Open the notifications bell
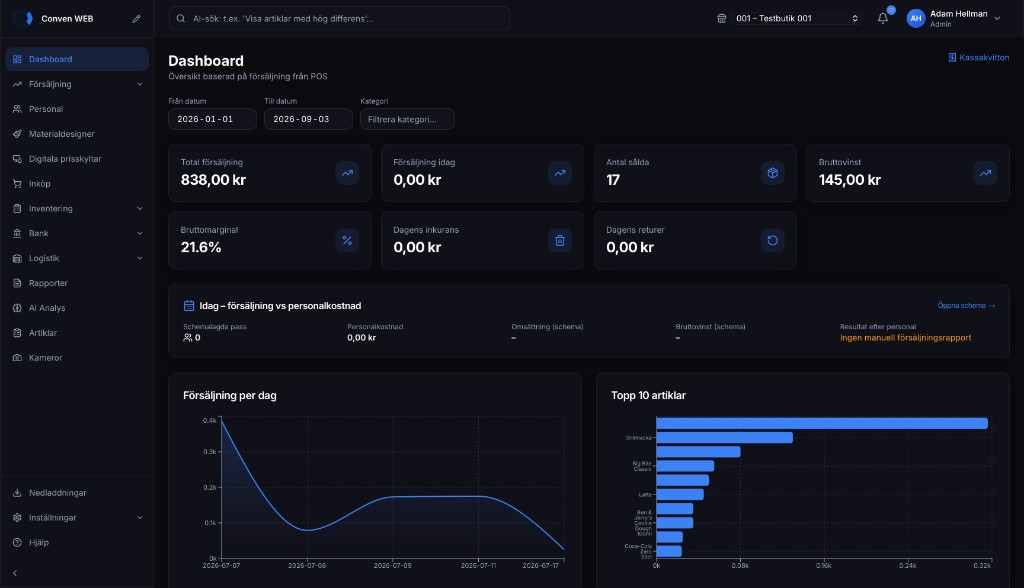 (x=883, y=18)
